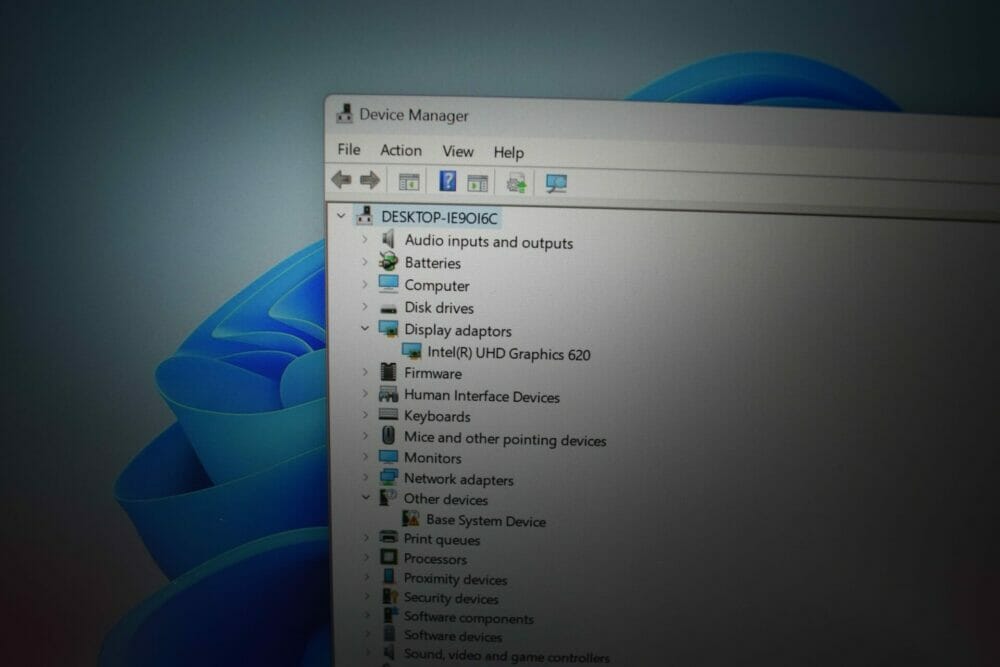Select the Software components label
The image size is (1000, 667).
pyautogui.click(x=469, y=618)
